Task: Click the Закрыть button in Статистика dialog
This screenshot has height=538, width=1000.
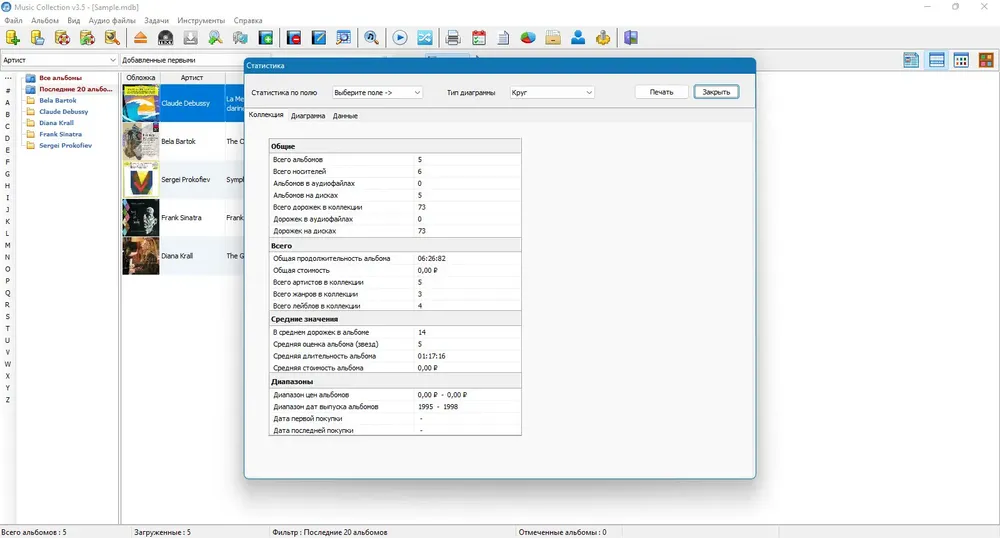Action: tap(716, 92)
